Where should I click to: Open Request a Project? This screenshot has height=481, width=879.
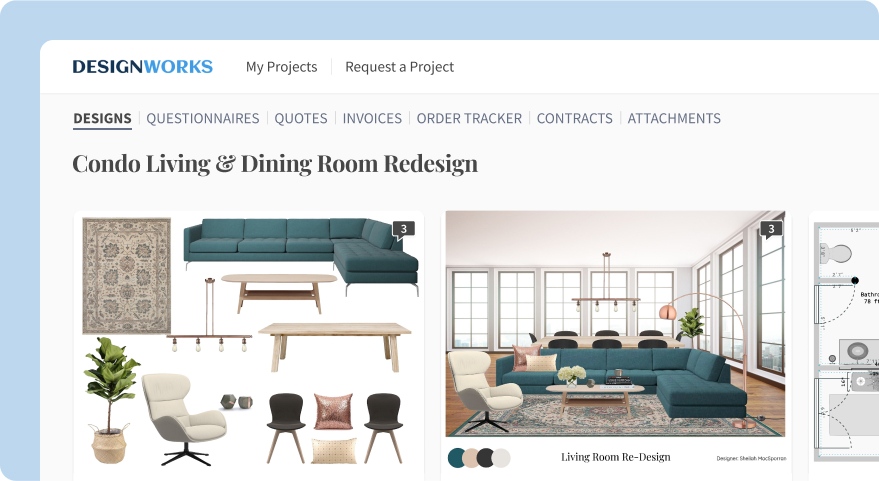[x=400, y=67]
